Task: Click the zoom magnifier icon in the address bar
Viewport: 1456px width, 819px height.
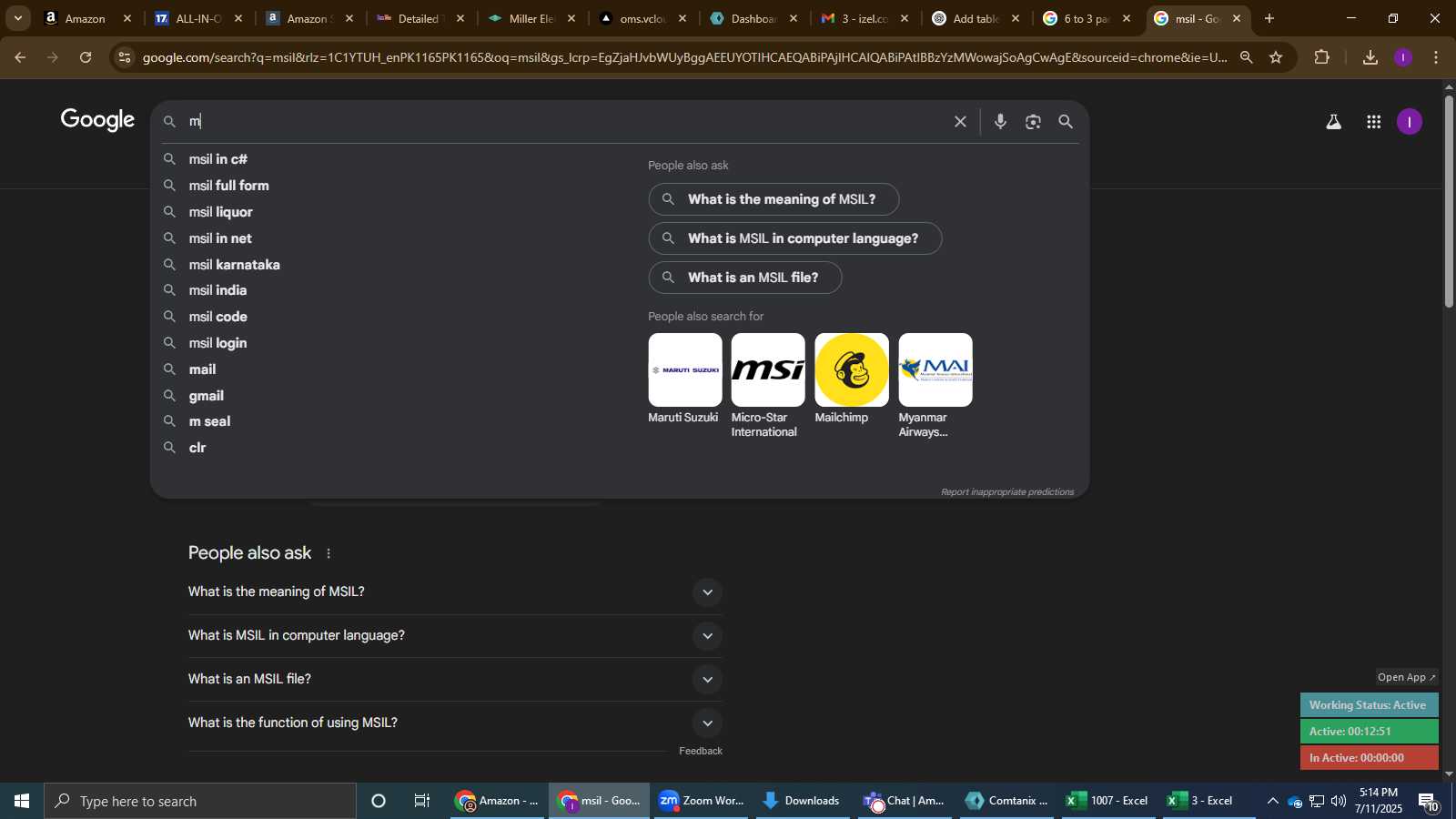Action: [1247, 57]
